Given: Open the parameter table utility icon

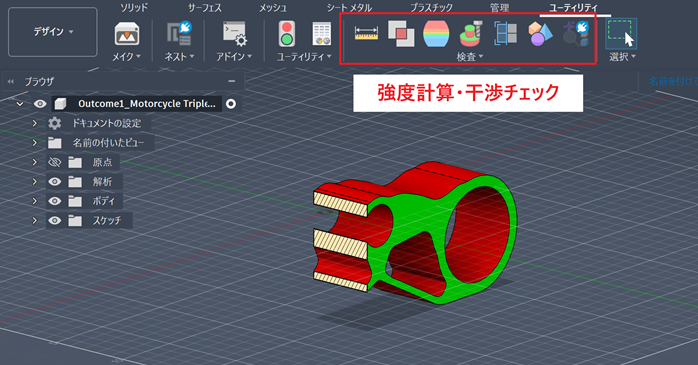Looking at the screenshot, I should click(x=321, y=34).
